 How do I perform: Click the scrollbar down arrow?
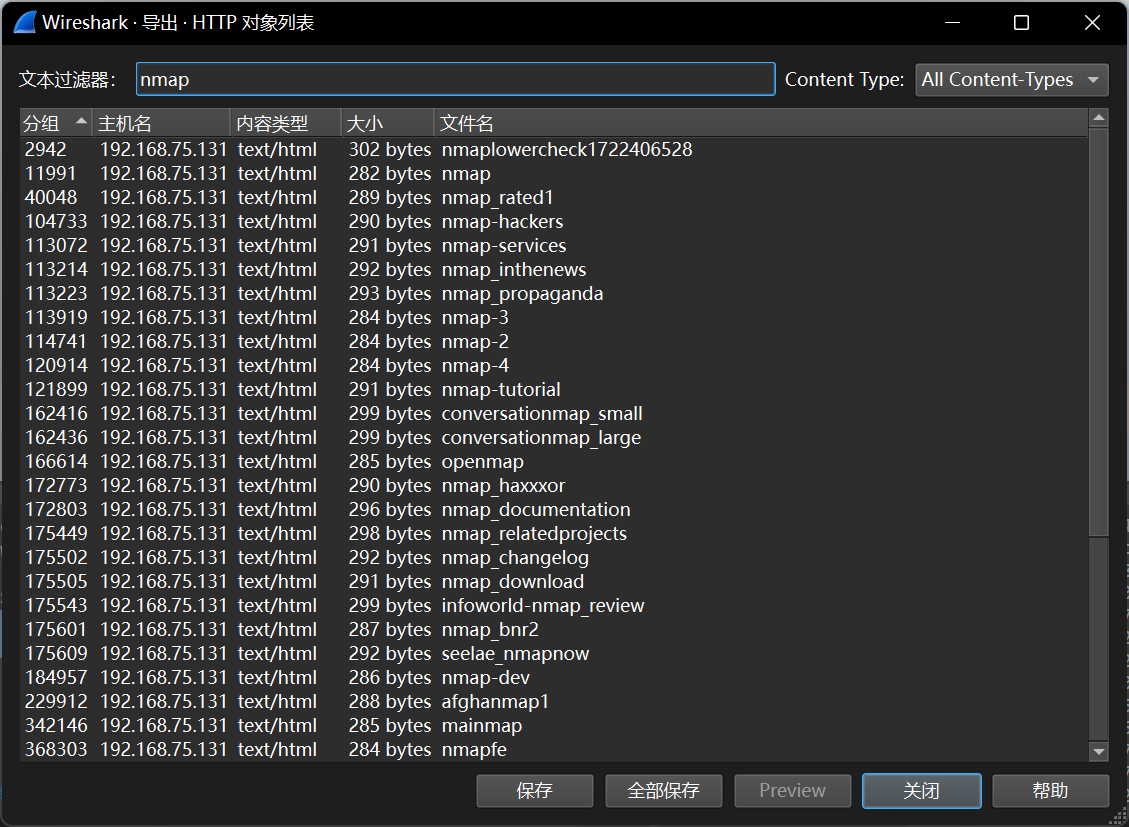click(x=1099, y=751)
